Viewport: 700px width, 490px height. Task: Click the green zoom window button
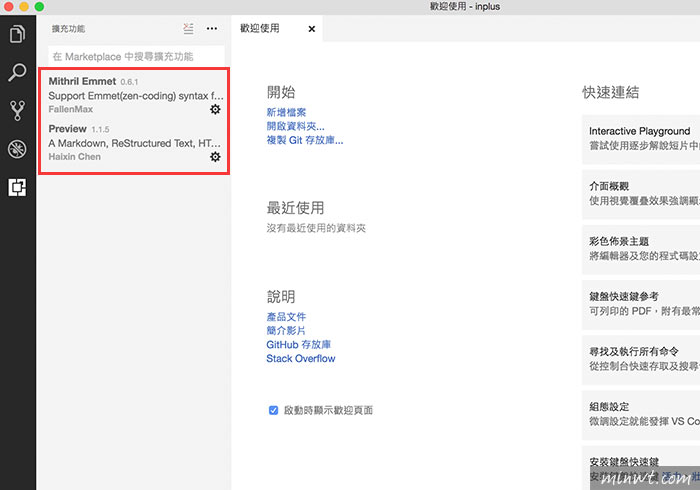click(x=39, y=6)
